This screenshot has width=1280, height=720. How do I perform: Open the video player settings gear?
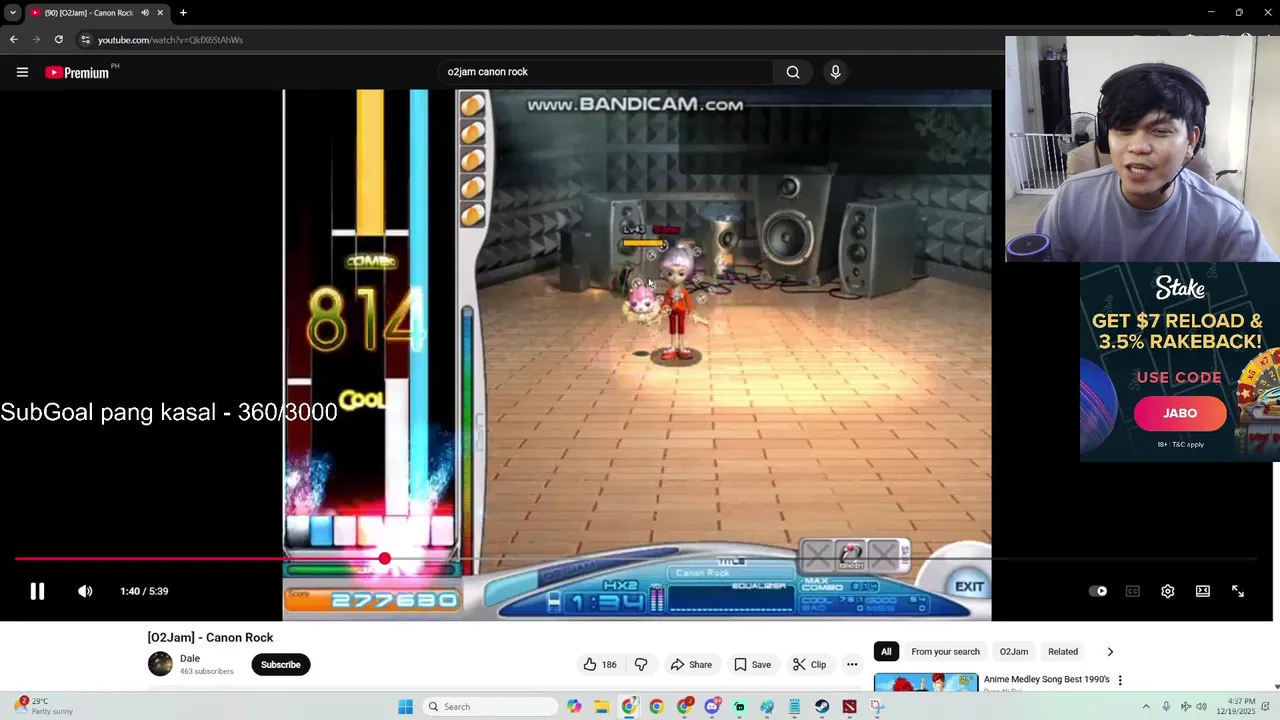[1167, 591]
